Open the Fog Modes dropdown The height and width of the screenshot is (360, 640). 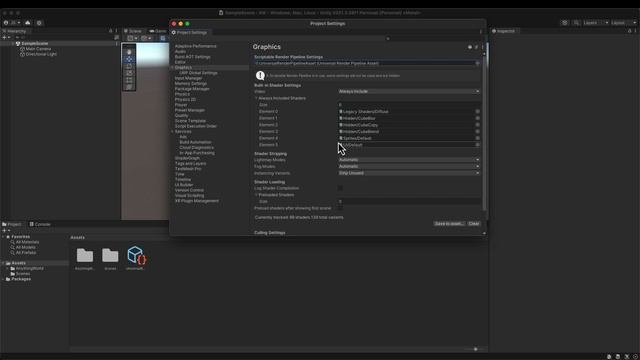click(409, 167)
